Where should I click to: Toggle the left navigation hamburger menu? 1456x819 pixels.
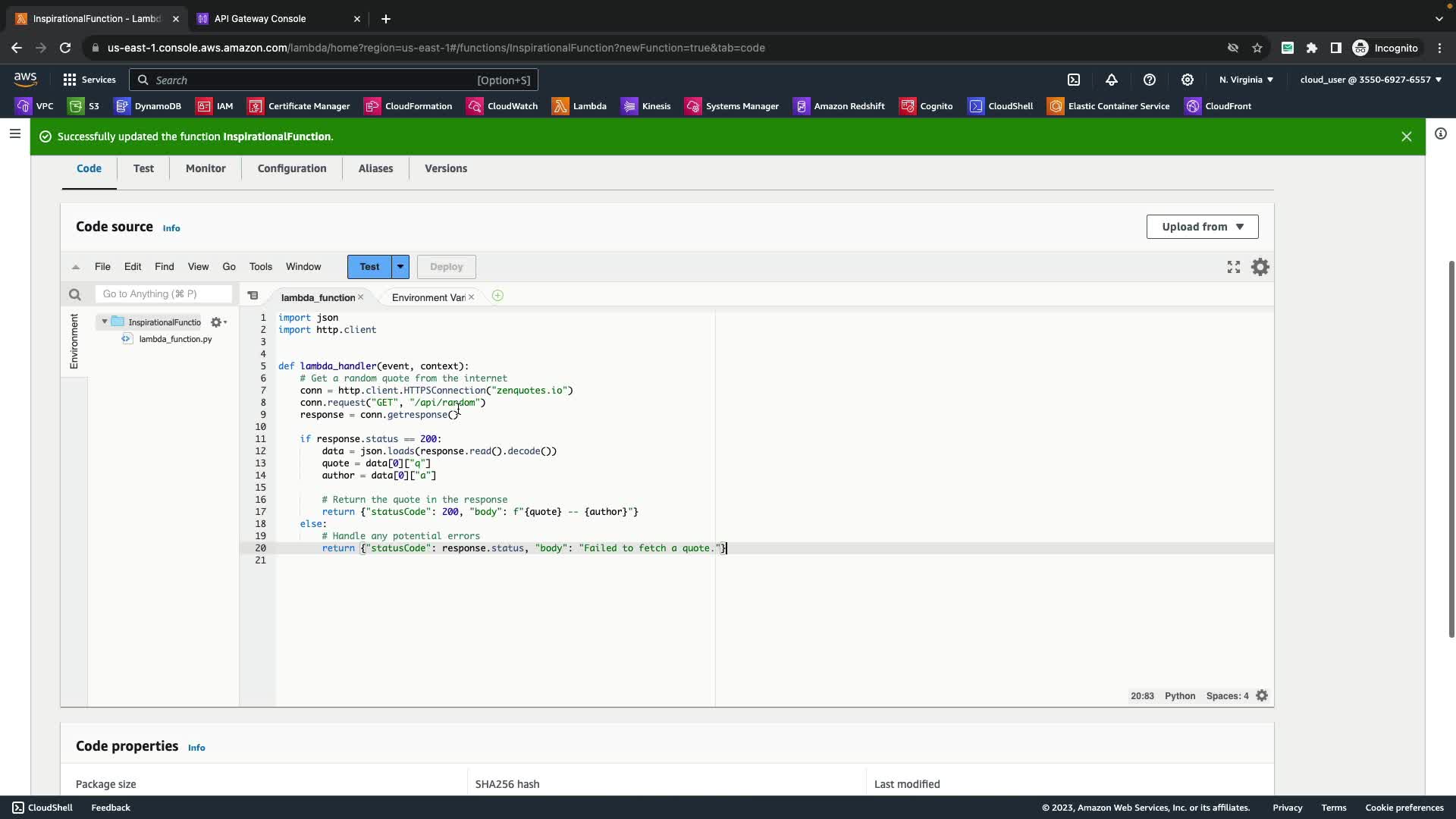14,134
